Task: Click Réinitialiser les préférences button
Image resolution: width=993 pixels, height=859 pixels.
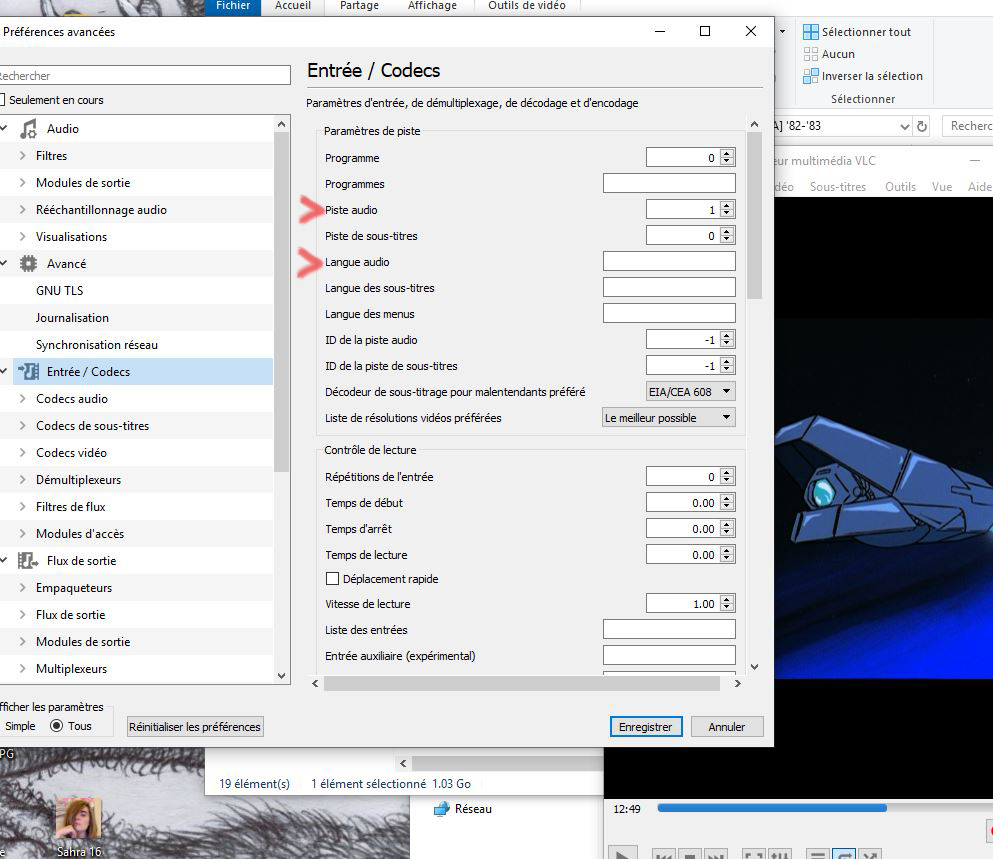Action: [x=194, y=727]
